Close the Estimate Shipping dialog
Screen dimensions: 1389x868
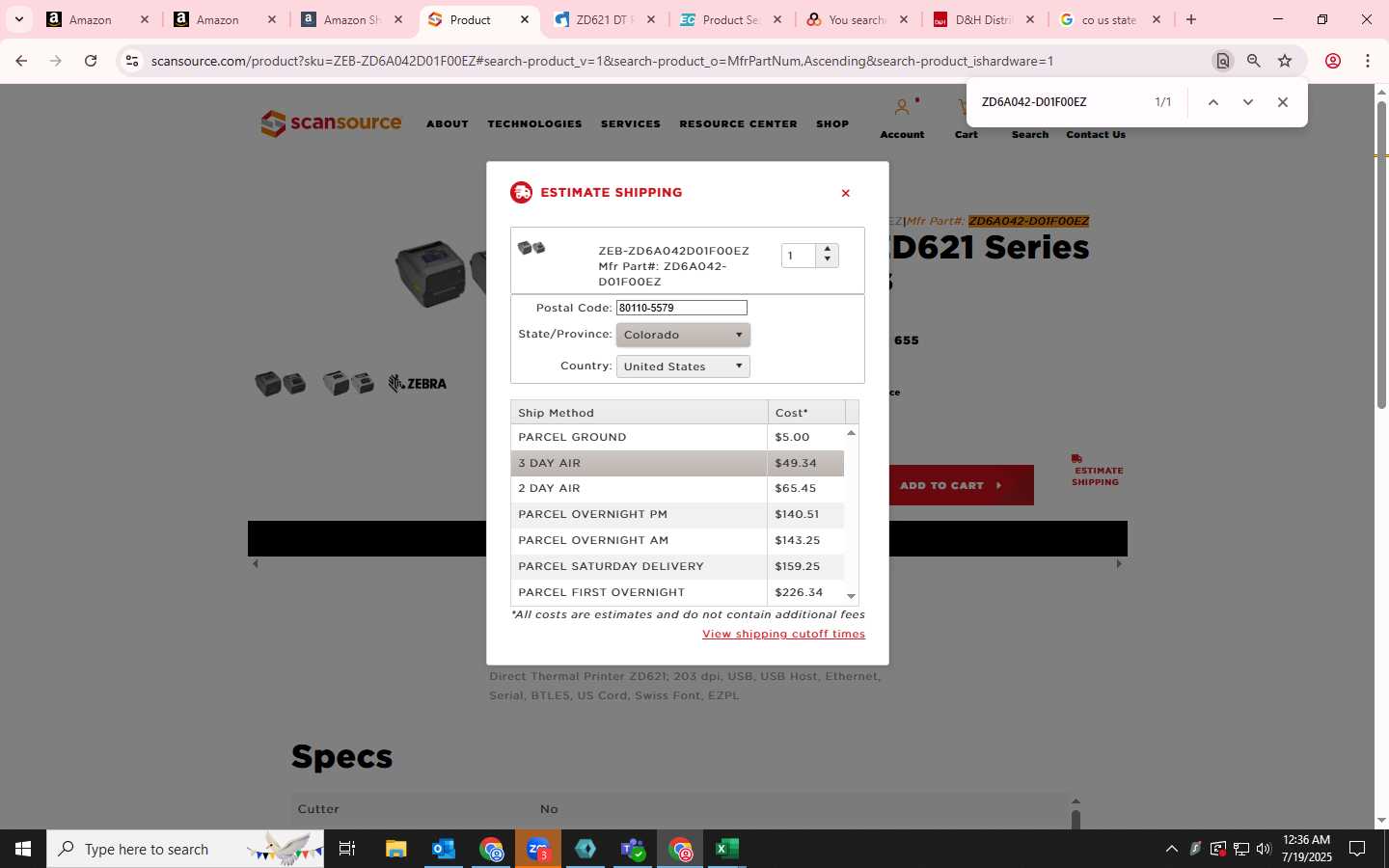click(x=845, y=193)
